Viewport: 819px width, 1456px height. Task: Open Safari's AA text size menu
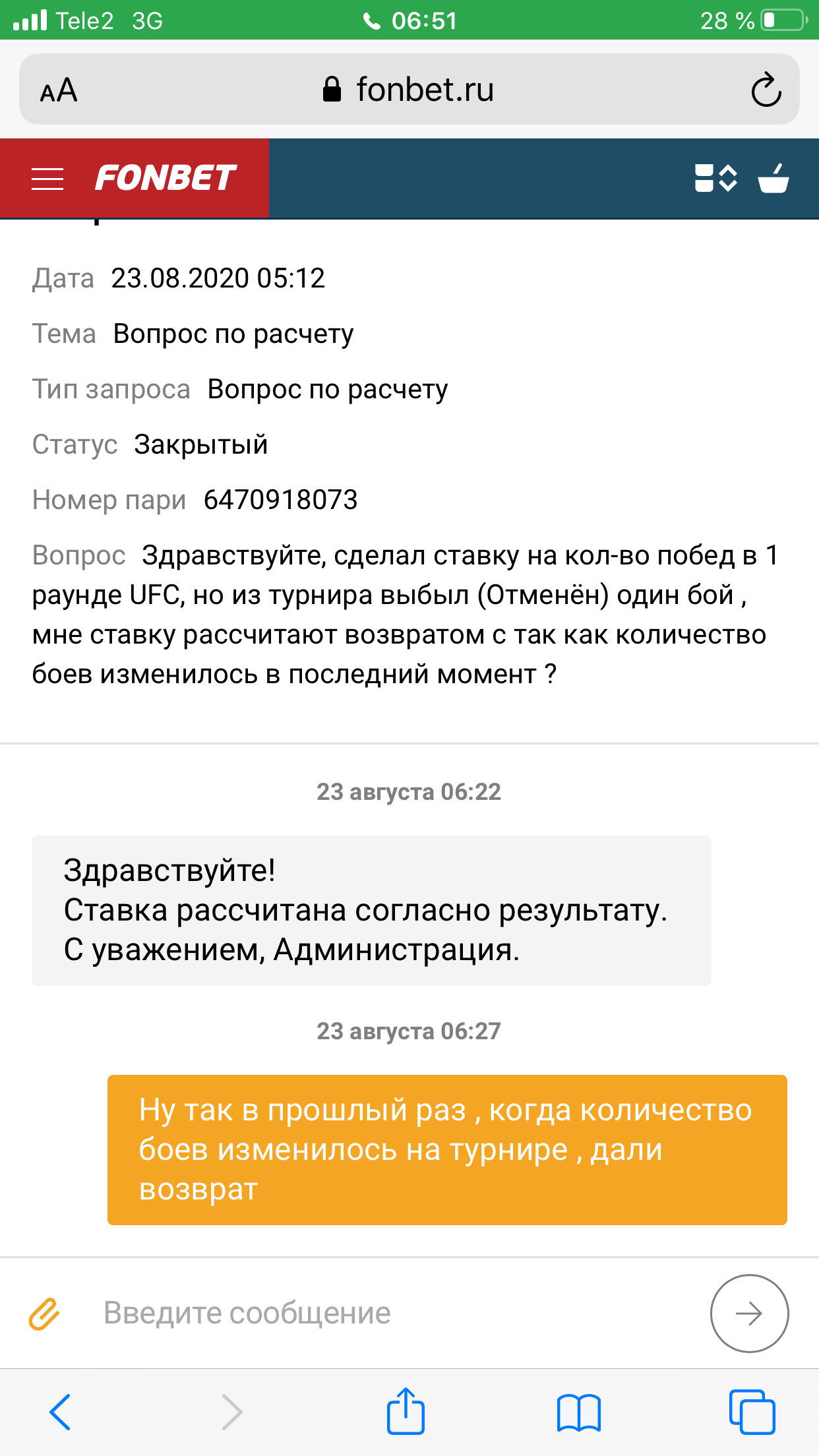pos(59,90)
